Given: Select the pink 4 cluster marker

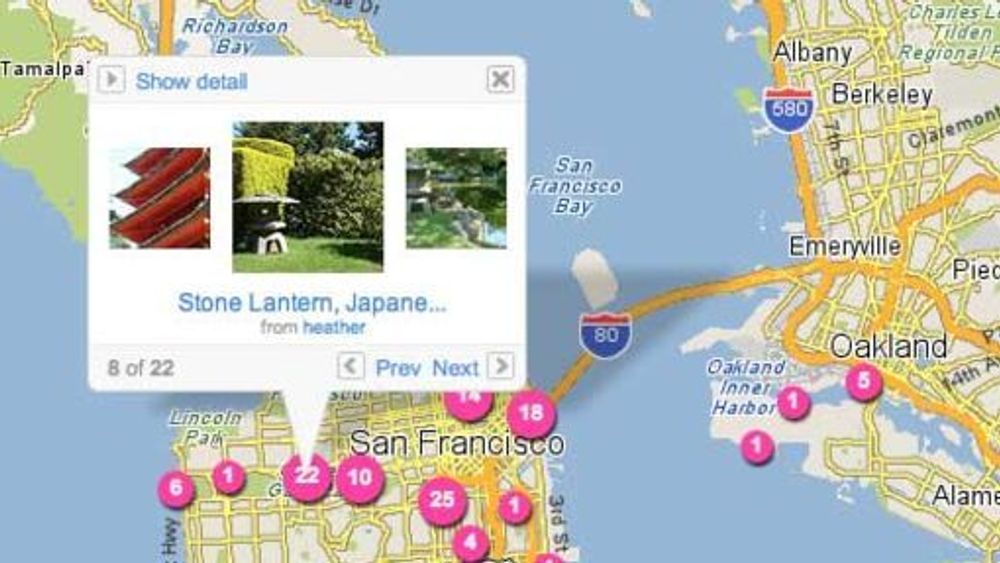Looking at the screenshot, I should point(471,543).
